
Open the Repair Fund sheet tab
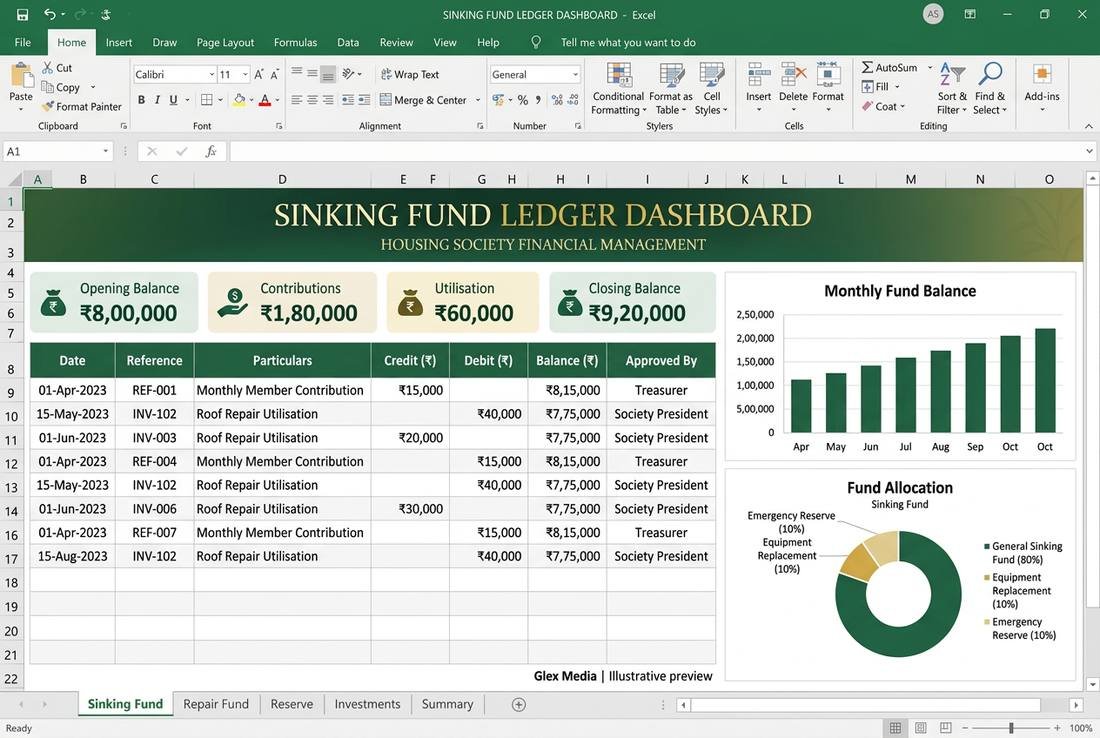click(215, 704)
